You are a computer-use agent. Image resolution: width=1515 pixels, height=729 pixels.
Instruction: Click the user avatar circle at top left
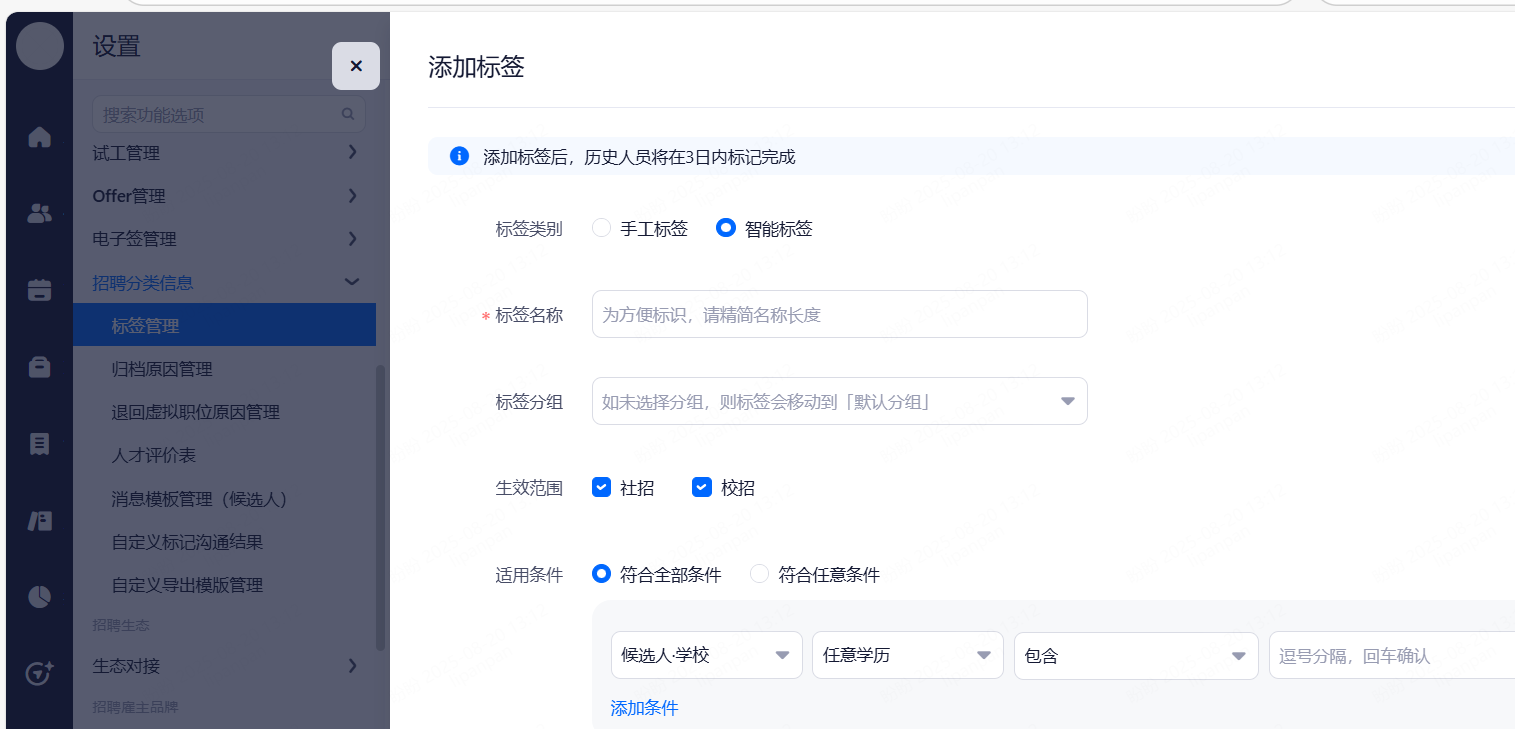[x=40, y=46]
